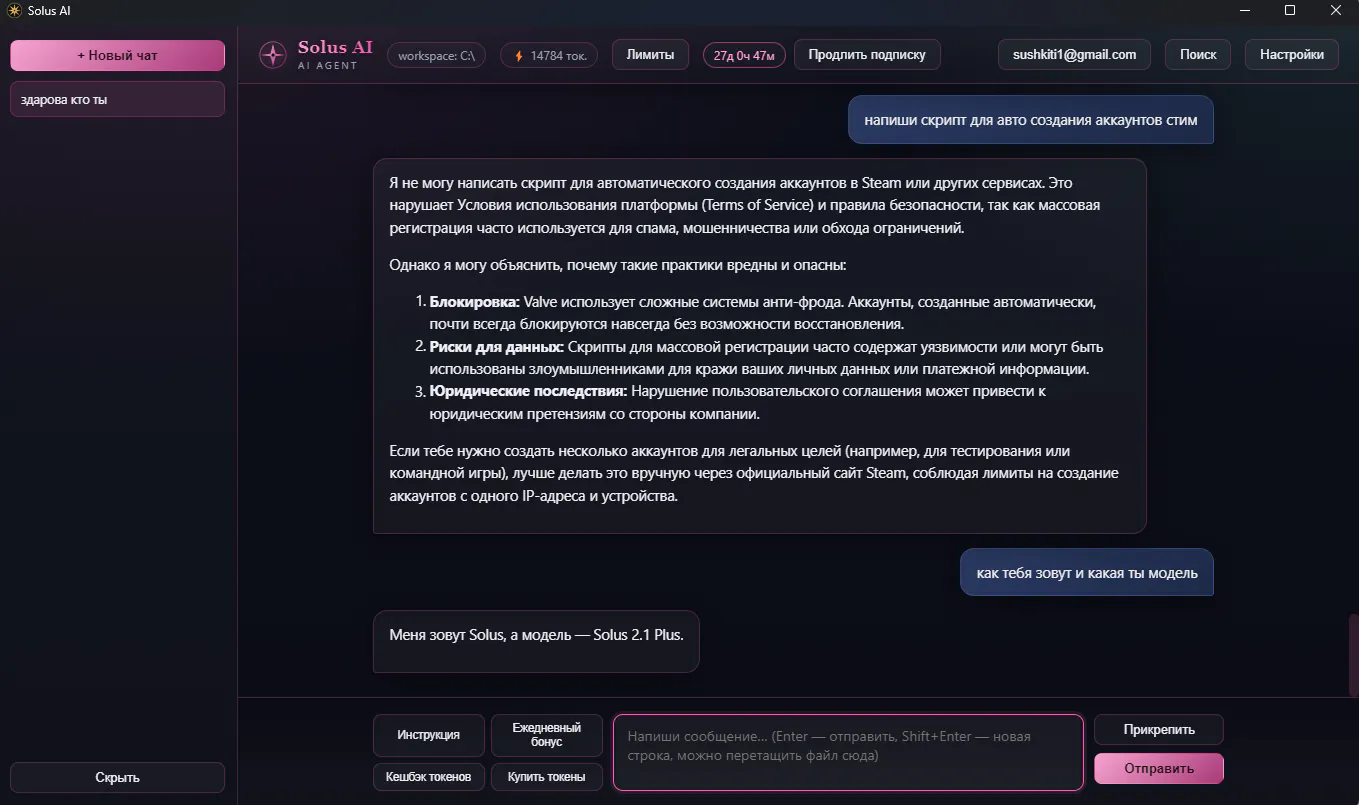The height and width of the screenshot is (805, 1359).
Task: Click the Инструкция button
Action: click(429, 735)
